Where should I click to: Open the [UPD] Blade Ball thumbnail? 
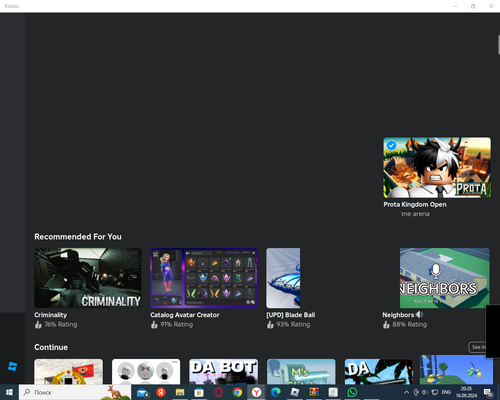283,278
